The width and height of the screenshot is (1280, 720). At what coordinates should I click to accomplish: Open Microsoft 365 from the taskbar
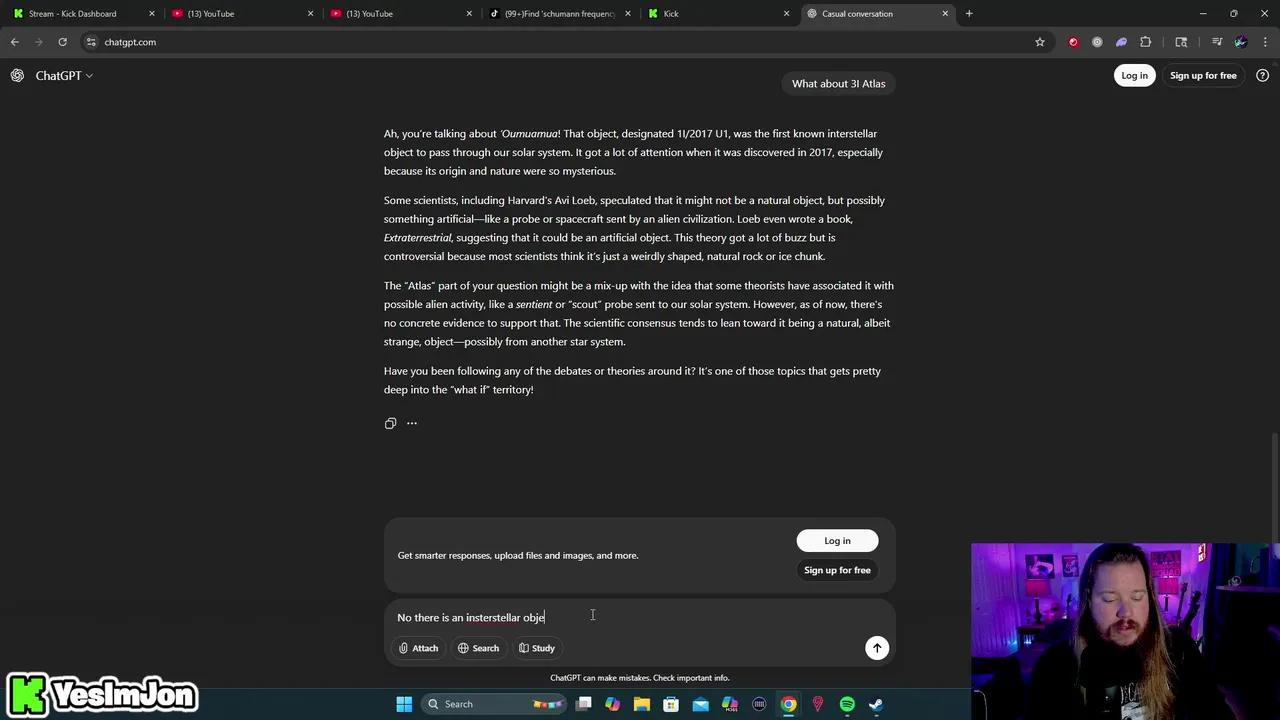coord(730,704)
